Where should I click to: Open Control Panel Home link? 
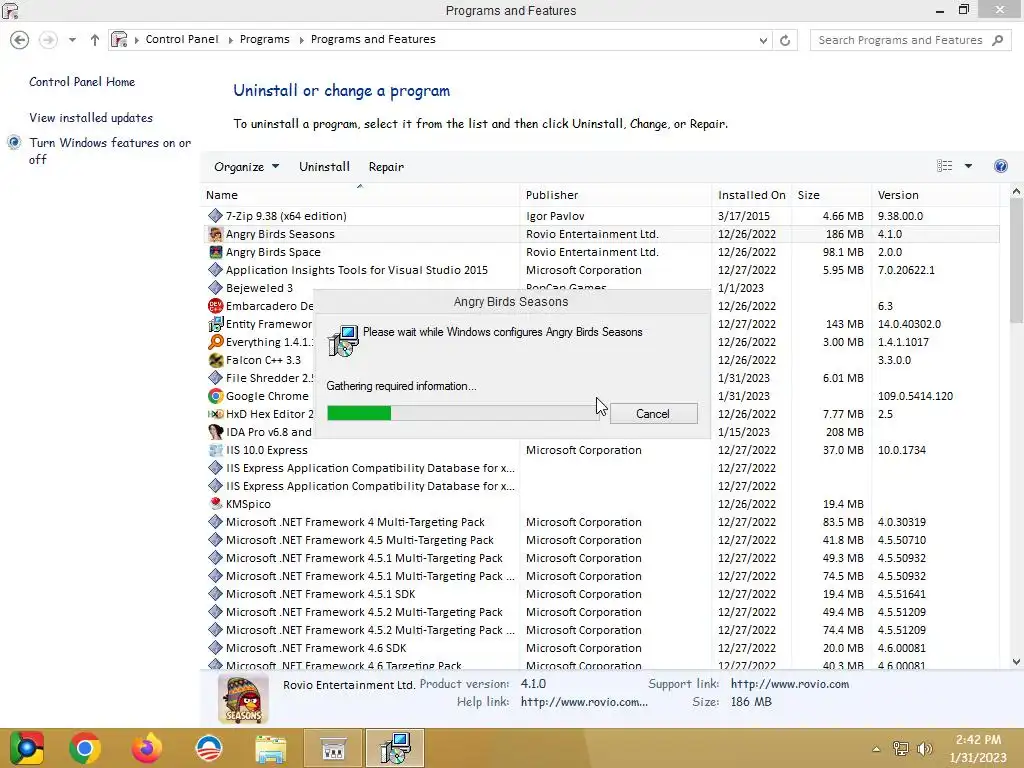tap(82, 82)
